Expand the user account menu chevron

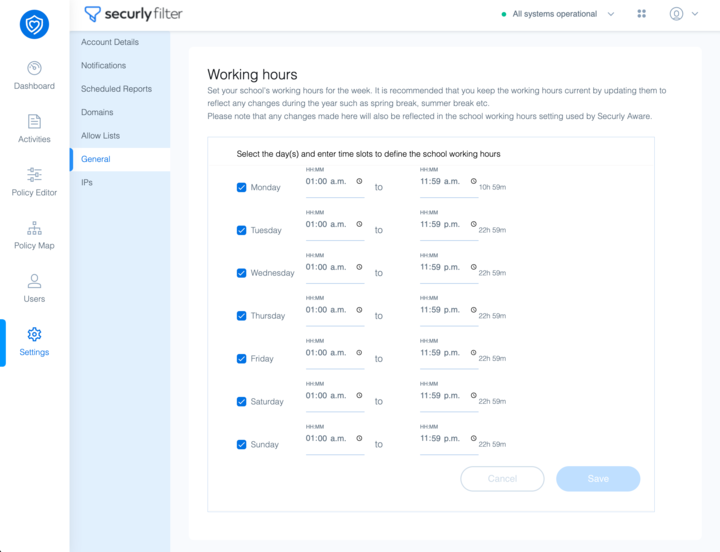click(x=695, y=14)
